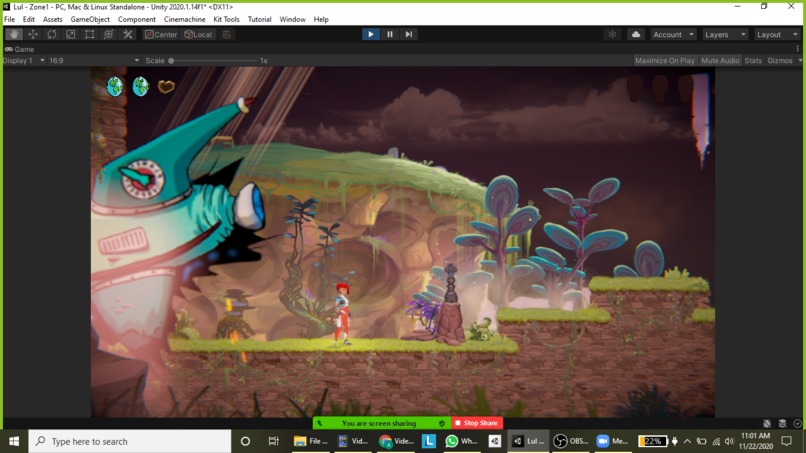
Task: Open Unity cloud services icon
Action: point(636,34)
